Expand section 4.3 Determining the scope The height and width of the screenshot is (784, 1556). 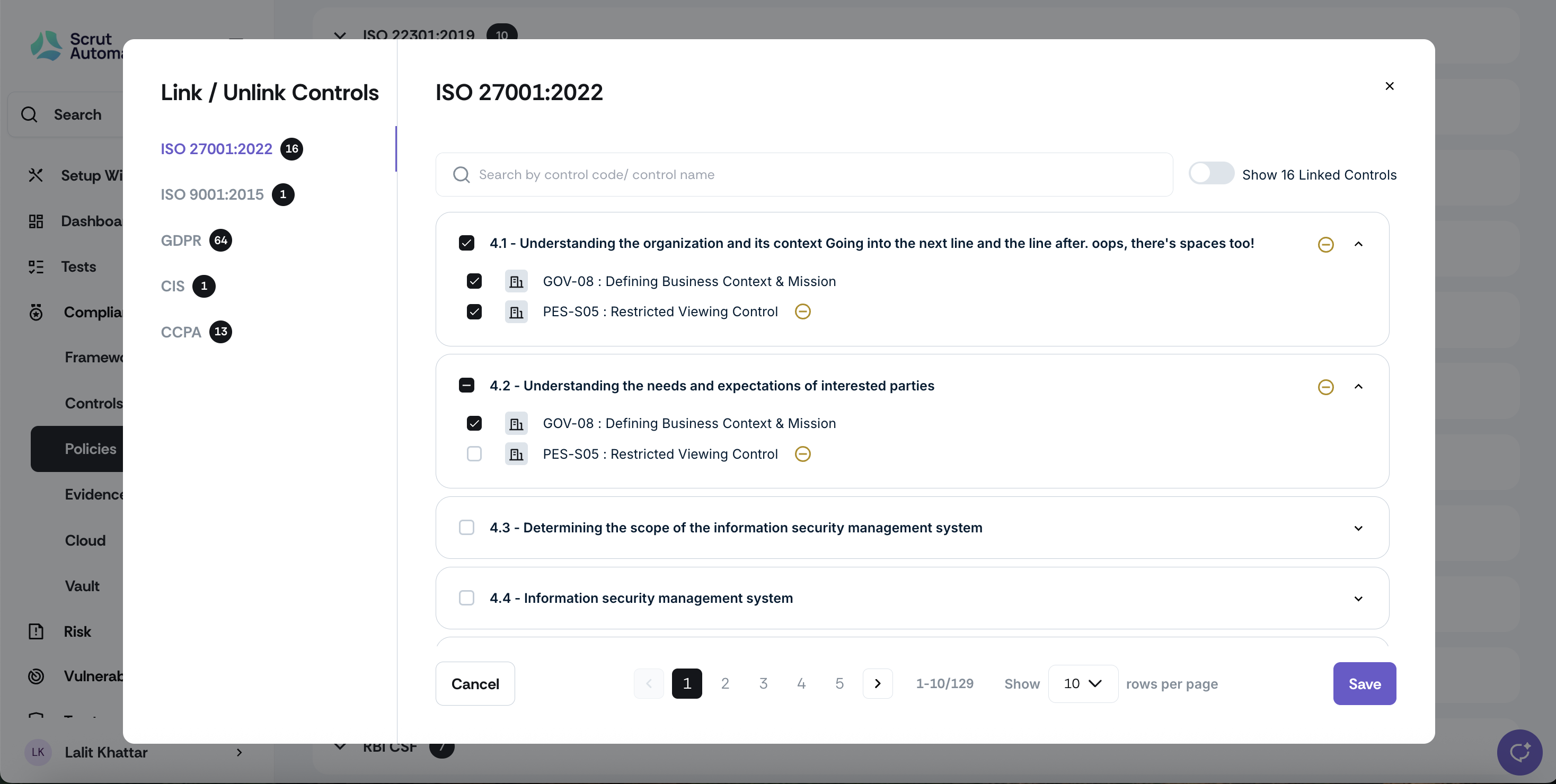click(x=1358, y=529)
